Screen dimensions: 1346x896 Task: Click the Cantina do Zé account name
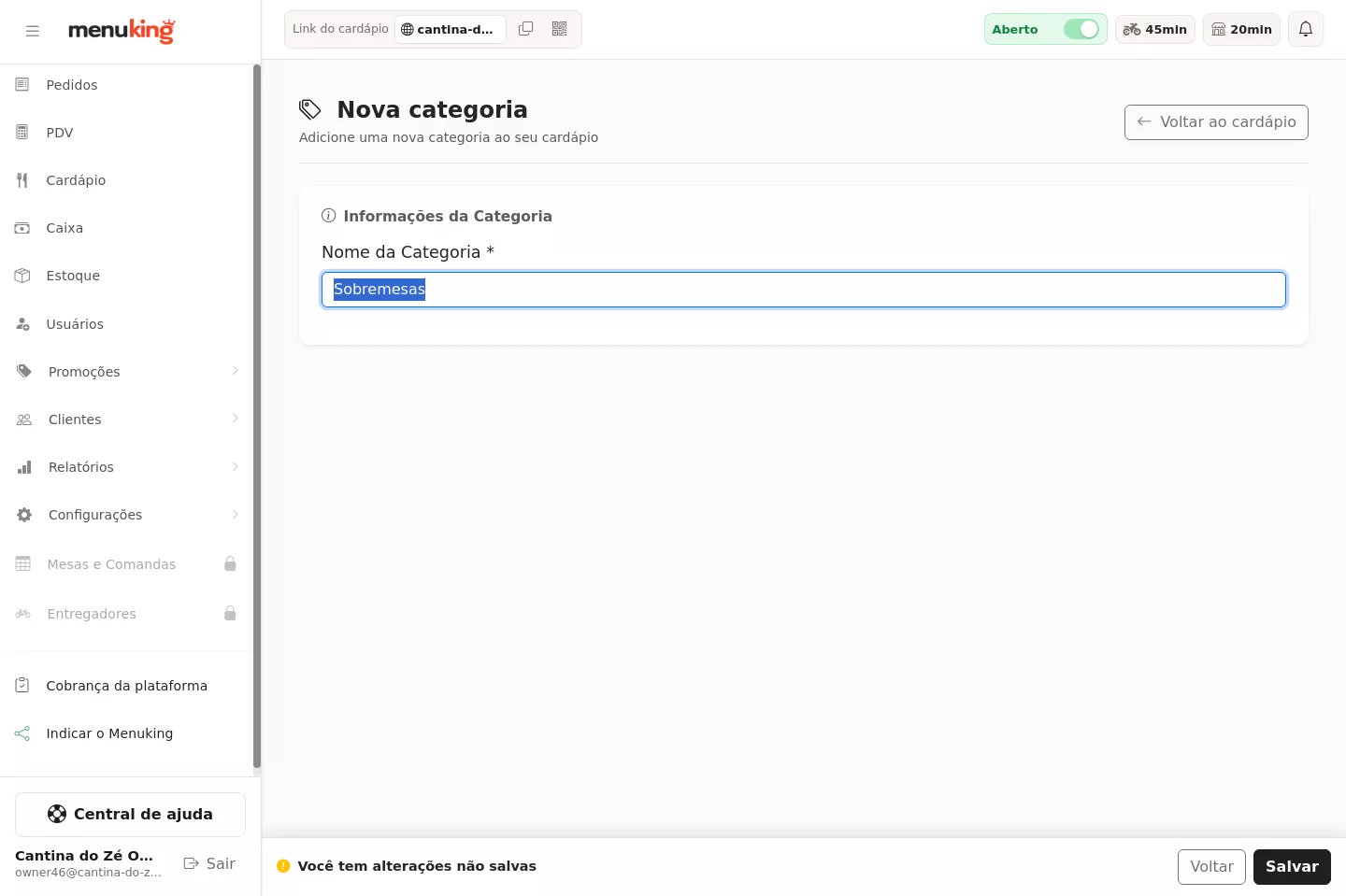coord(84,856)
